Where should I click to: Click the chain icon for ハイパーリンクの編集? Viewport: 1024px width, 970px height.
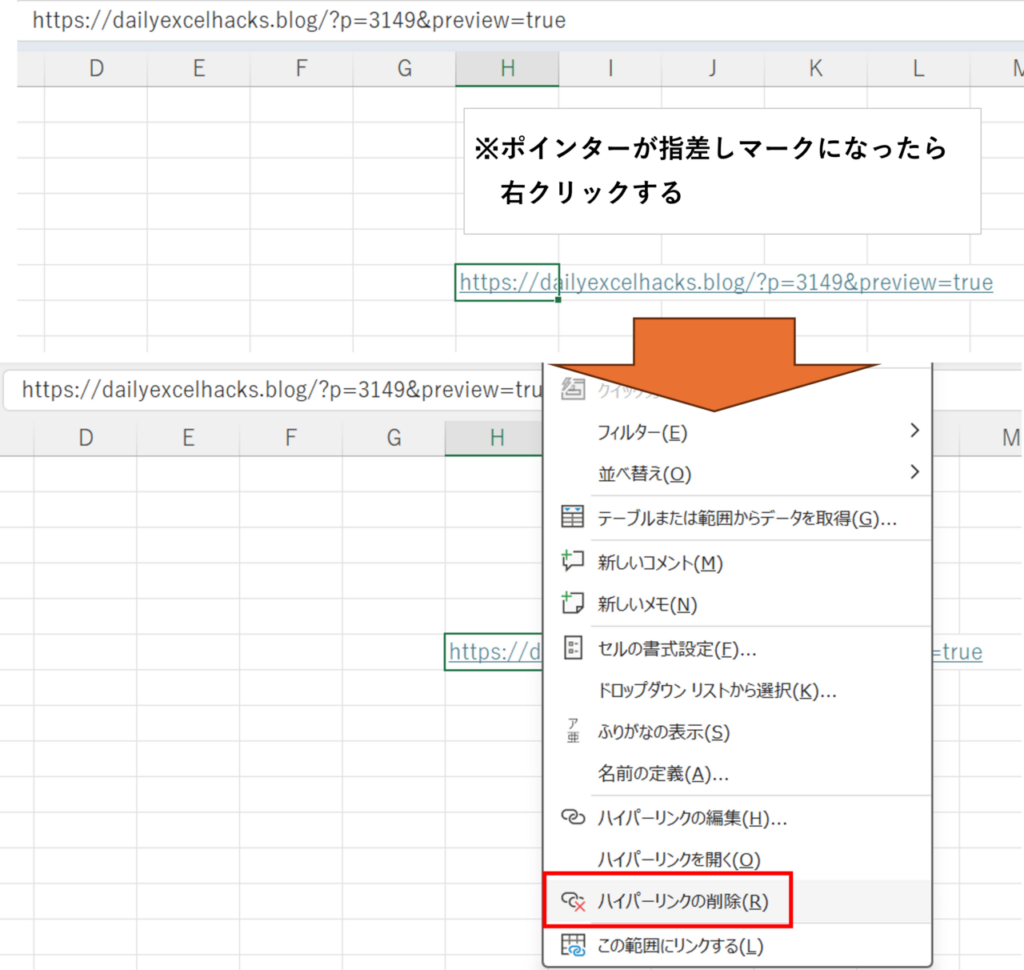tap(573, 818)
